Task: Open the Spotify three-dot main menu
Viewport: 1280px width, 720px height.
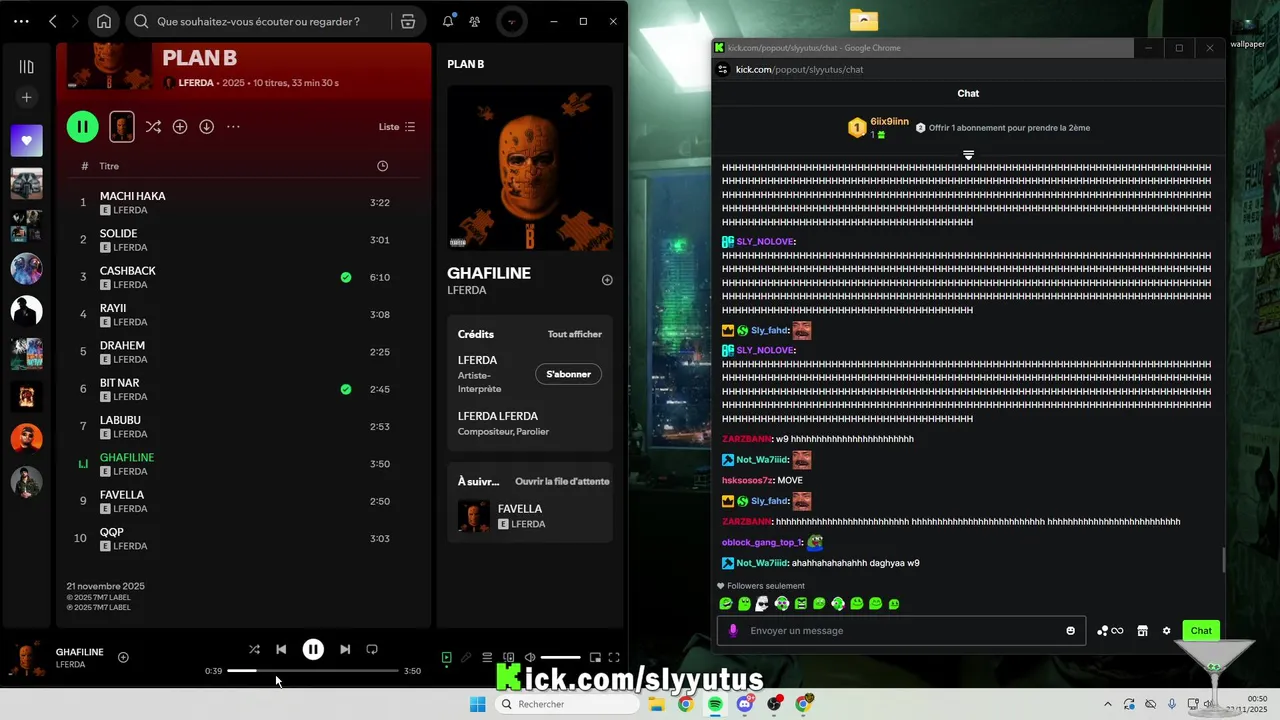Action: coord(21,21)
